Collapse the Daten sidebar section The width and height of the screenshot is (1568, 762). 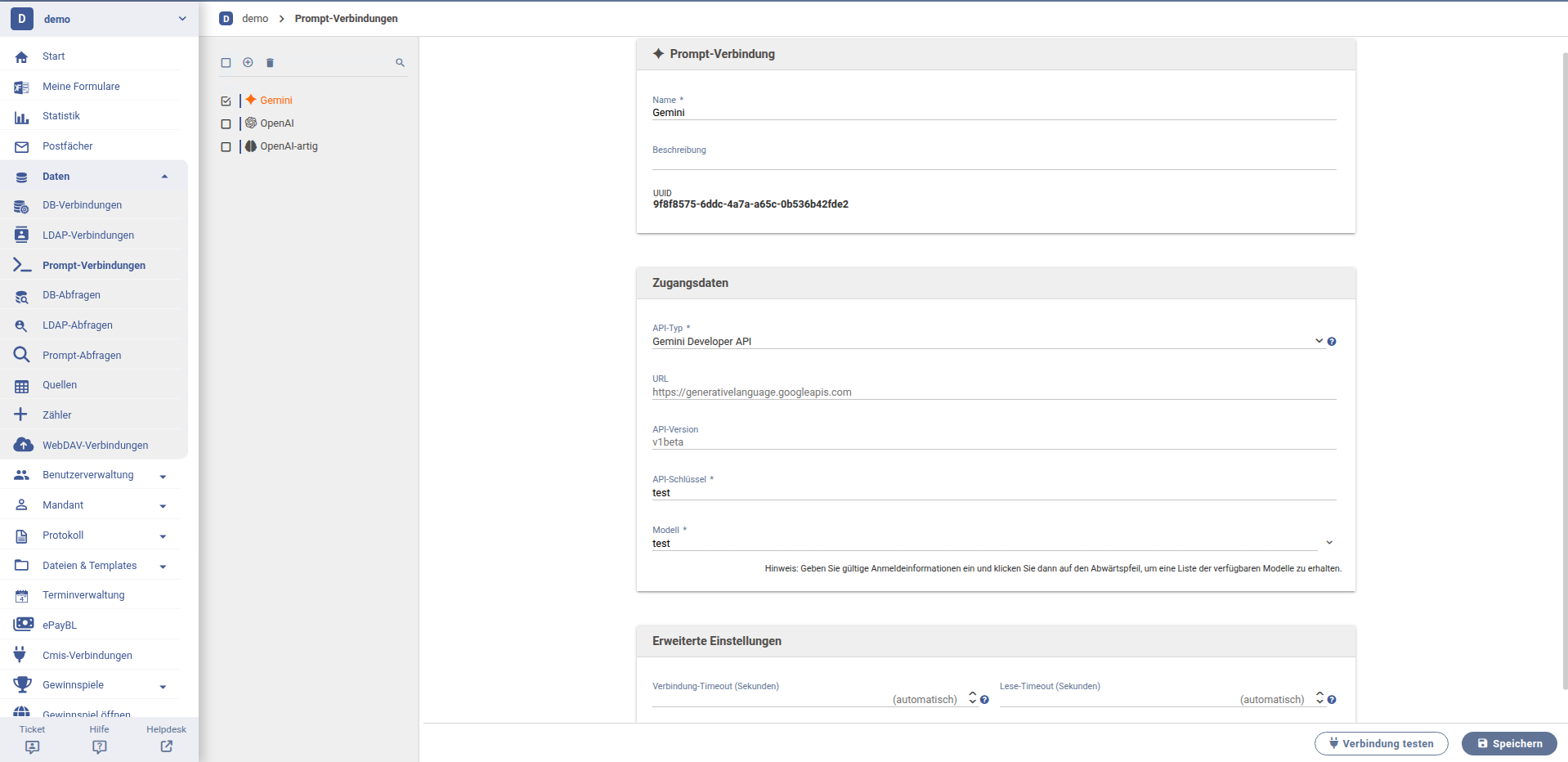[x=164, y=177]
